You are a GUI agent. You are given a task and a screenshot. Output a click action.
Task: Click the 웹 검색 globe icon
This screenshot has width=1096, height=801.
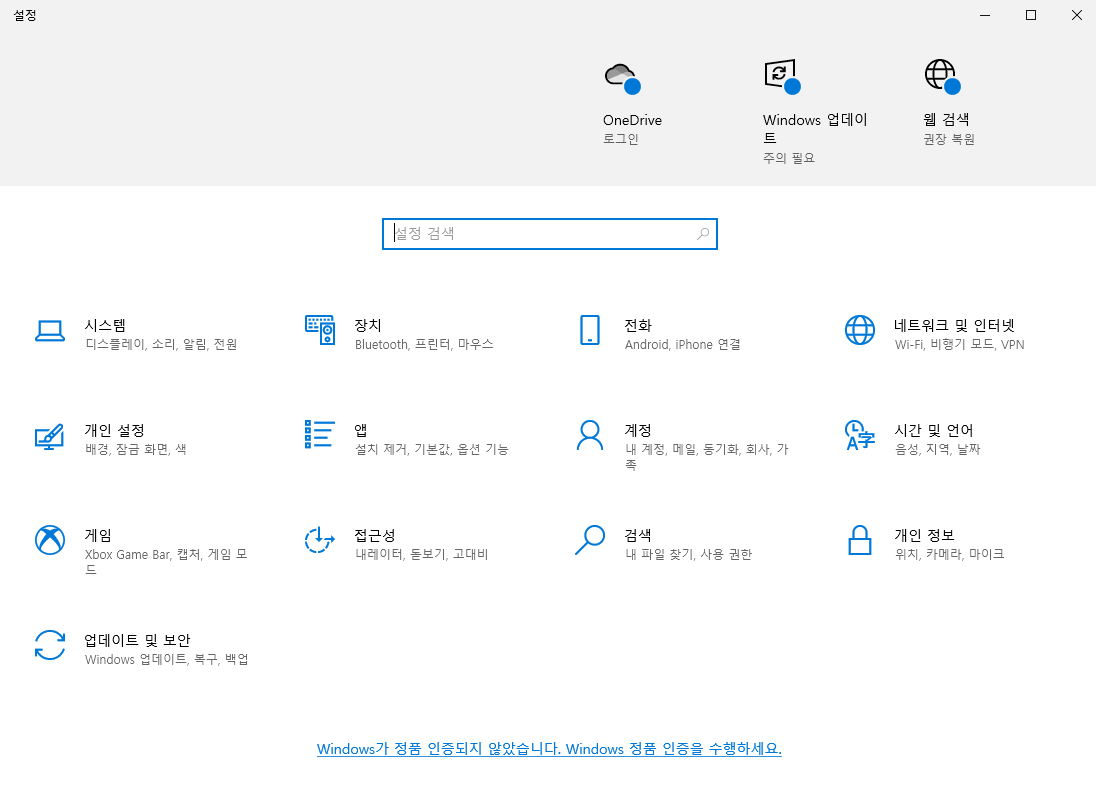pos(942,75)
